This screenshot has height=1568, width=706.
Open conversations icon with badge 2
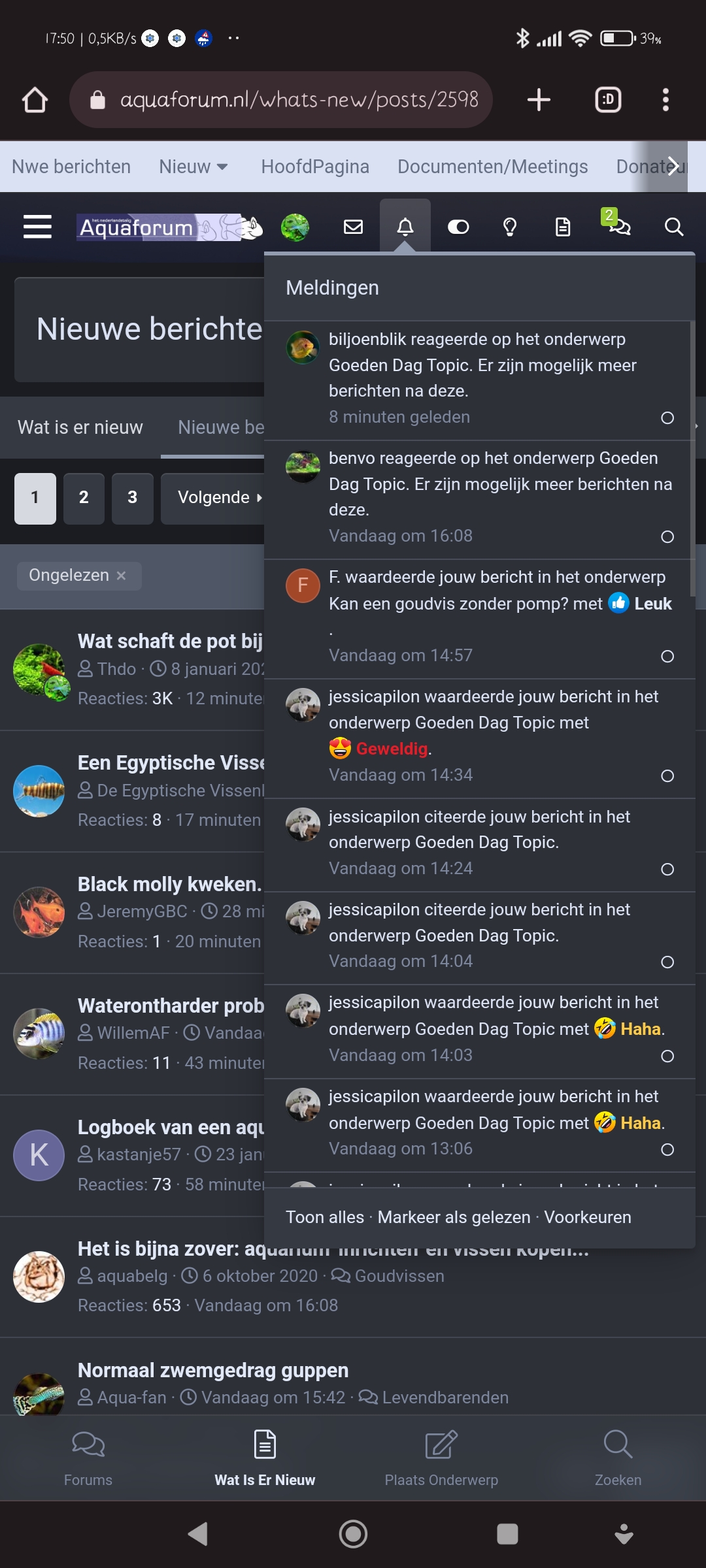[x=616, y=223]
